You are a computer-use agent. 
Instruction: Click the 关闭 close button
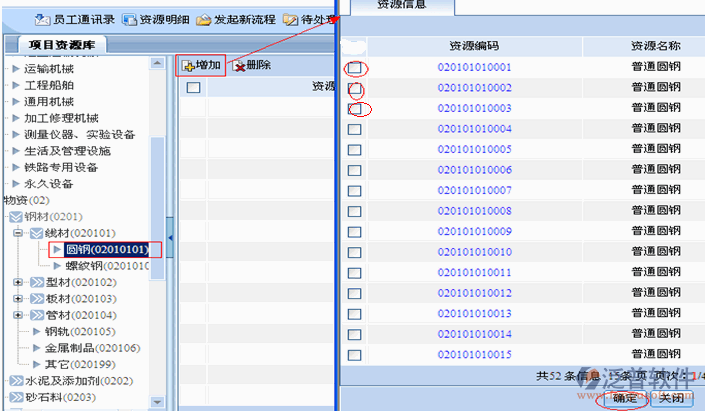click(671, 398)
